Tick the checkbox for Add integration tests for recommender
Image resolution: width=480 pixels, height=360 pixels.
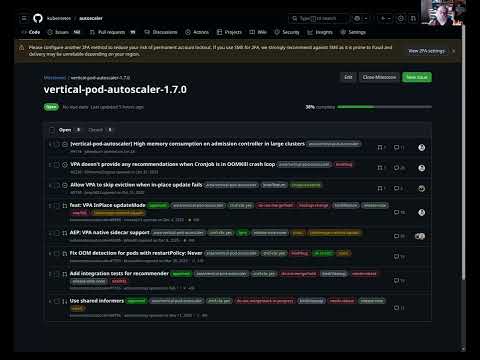coord(57,274)
